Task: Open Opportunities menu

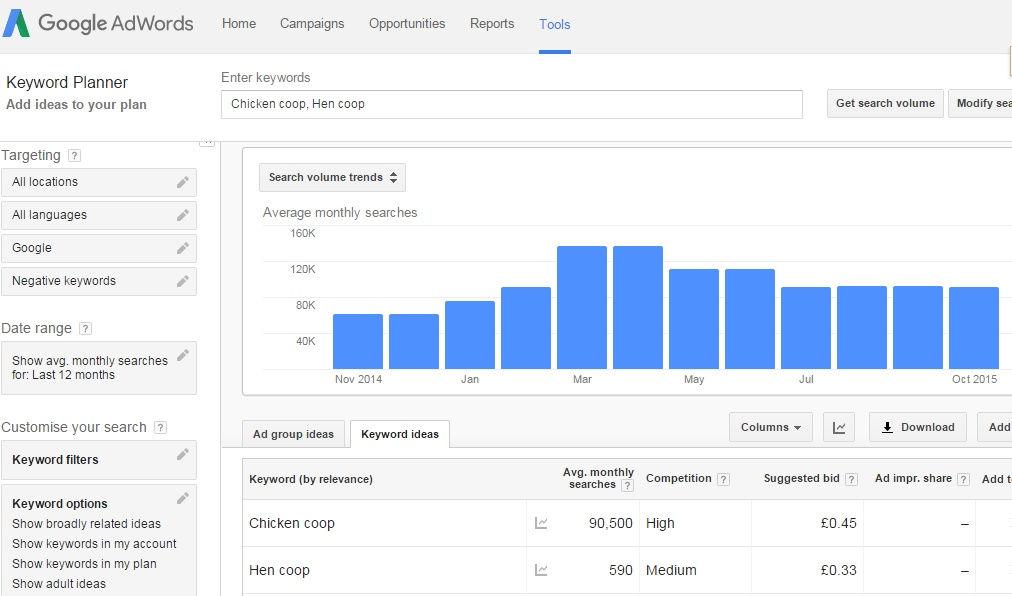Action: (407, 24)
